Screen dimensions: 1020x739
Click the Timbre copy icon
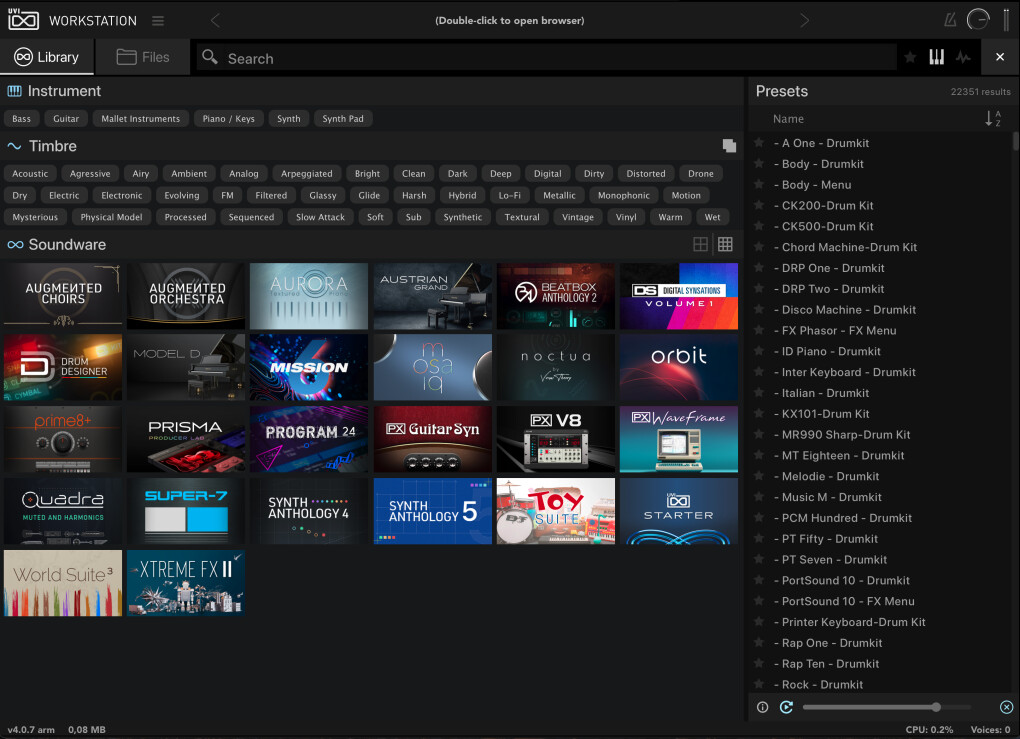point(729,146)
